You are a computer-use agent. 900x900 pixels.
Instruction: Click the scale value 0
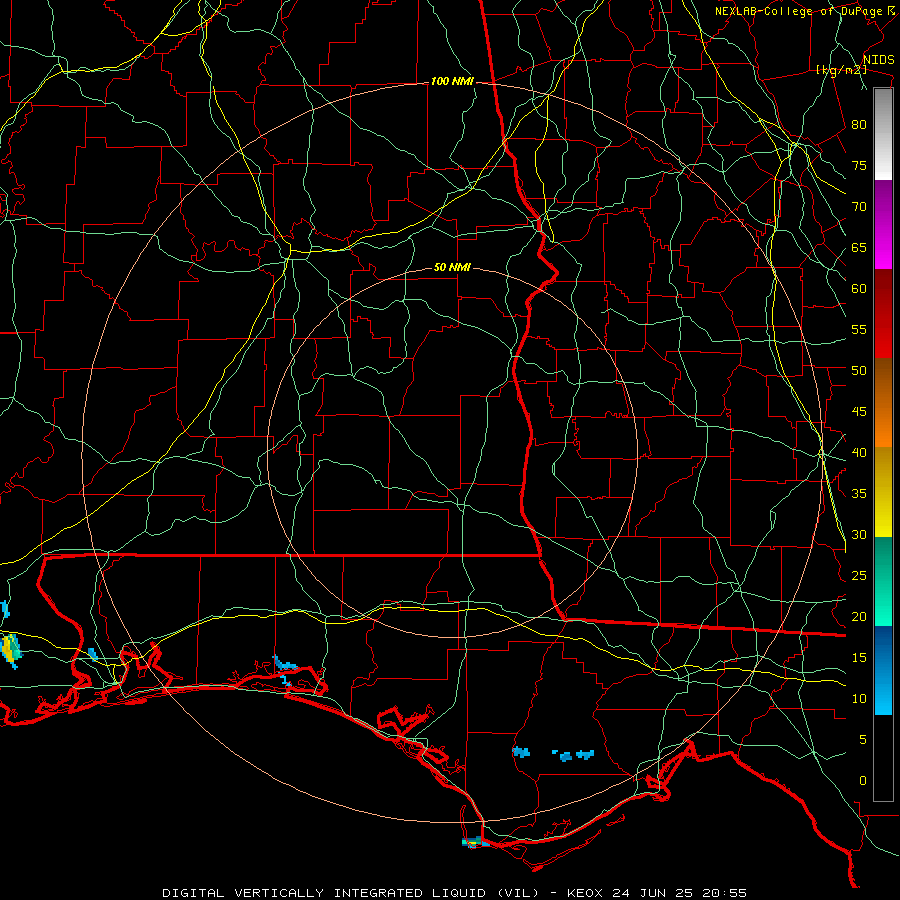[863, 781]
